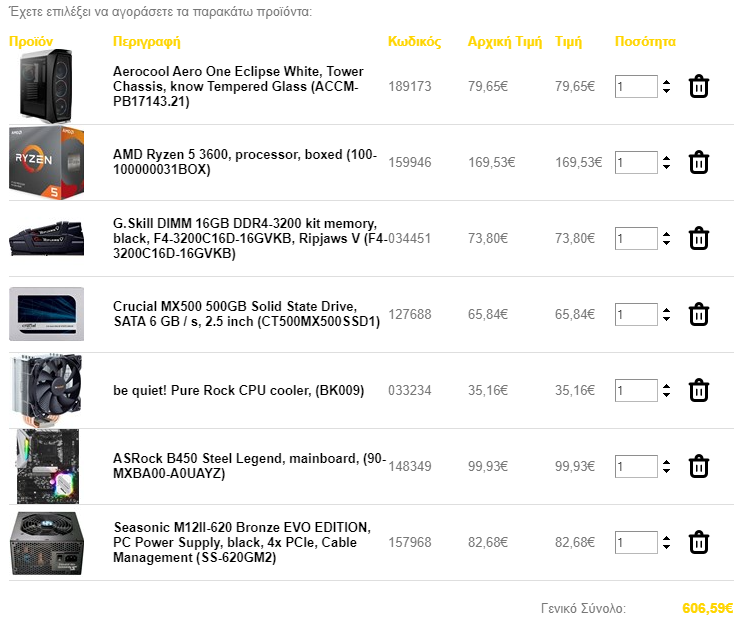Adjust the Crucial MX500 quantity stepper
734x644 pixels.
[x=666, y=315]
